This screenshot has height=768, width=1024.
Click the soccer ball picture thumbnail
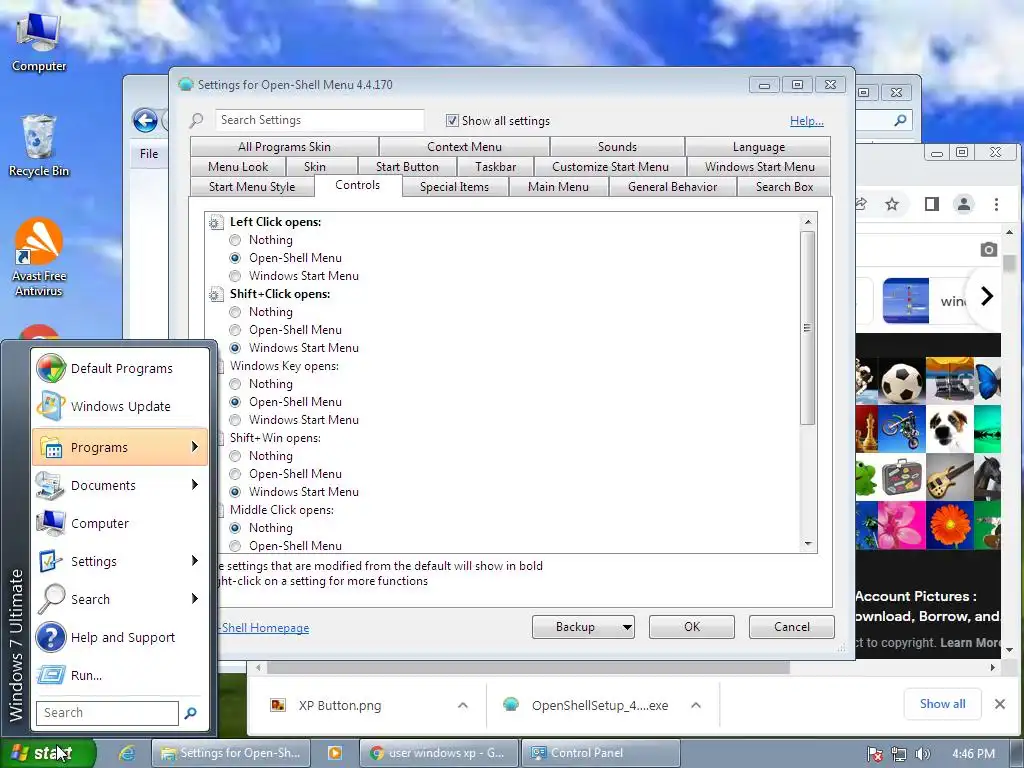pyautogui.click(x=902, y=381)
